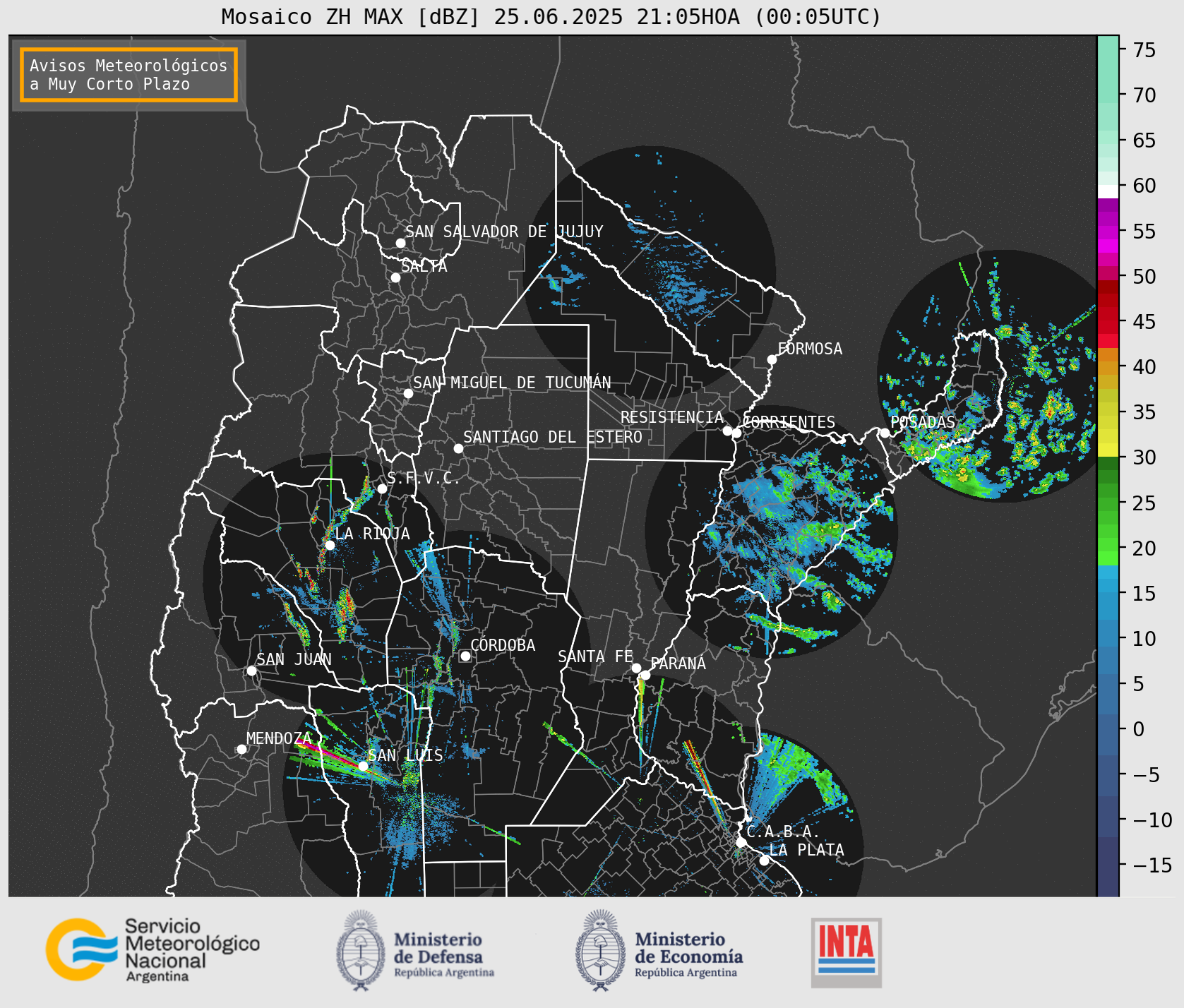Click the CÓRDOBA label text

click(503, 645)
